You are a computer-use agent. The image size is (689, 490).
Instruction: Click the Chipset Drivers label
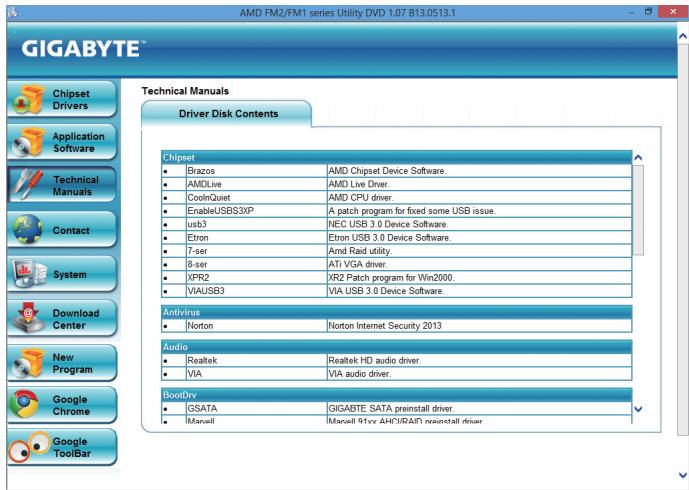pos(70,100)
